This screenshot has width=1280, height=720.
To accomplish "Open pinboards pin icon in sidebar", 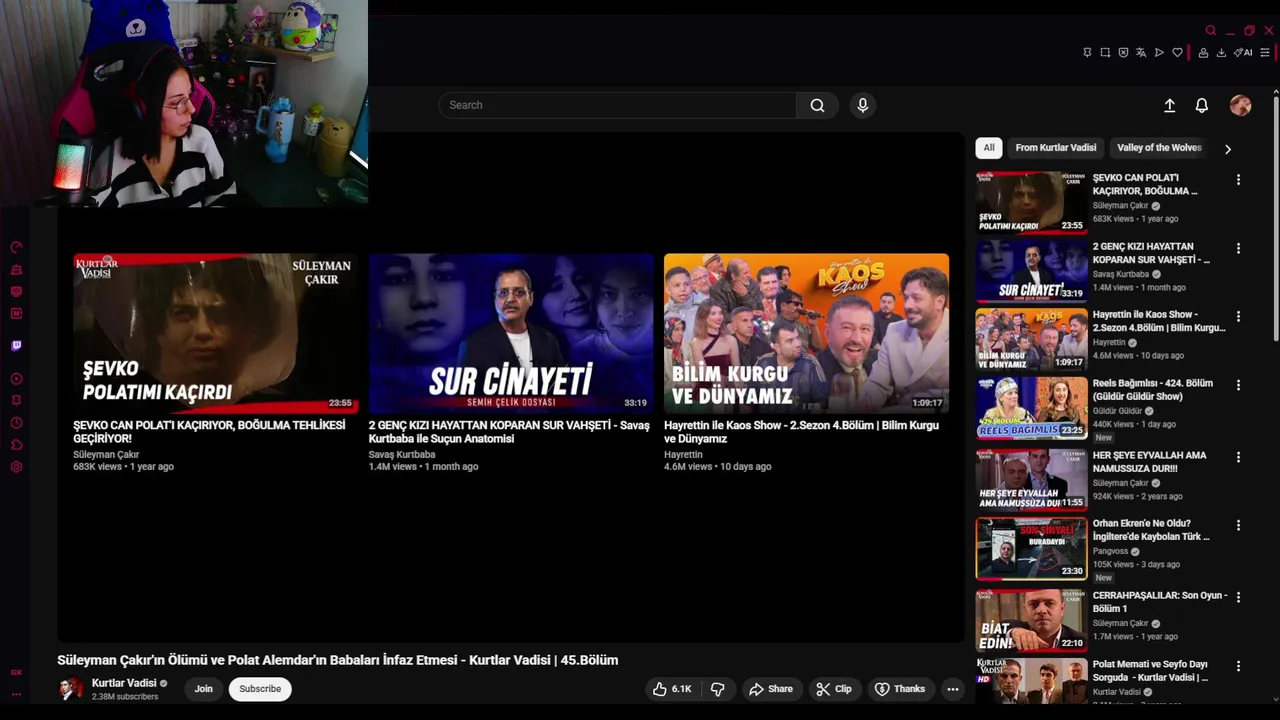I will [x=16, y=400].
